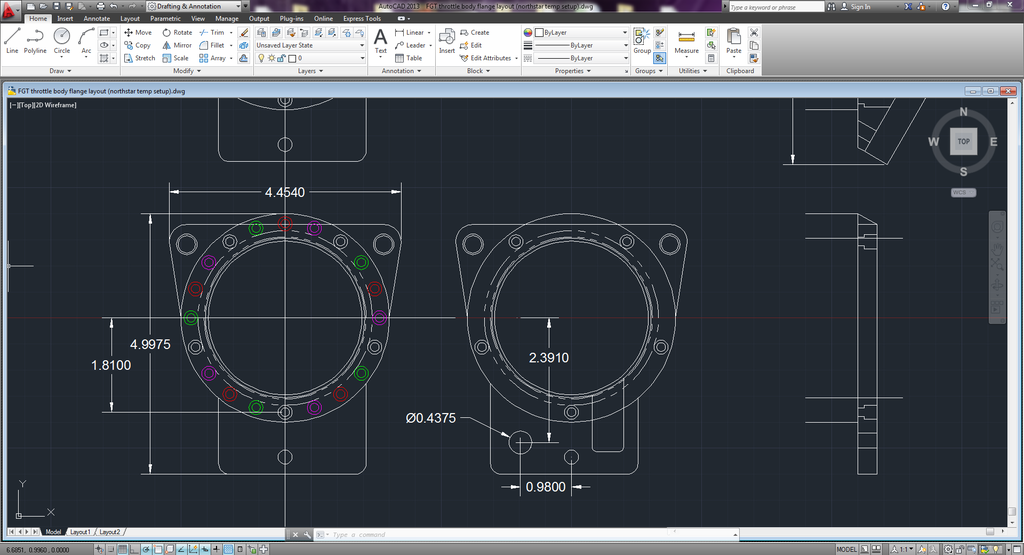Open the Layout1 drawing tab
The height and width of the screenshot is (555, 1024).
coord(80,532)
